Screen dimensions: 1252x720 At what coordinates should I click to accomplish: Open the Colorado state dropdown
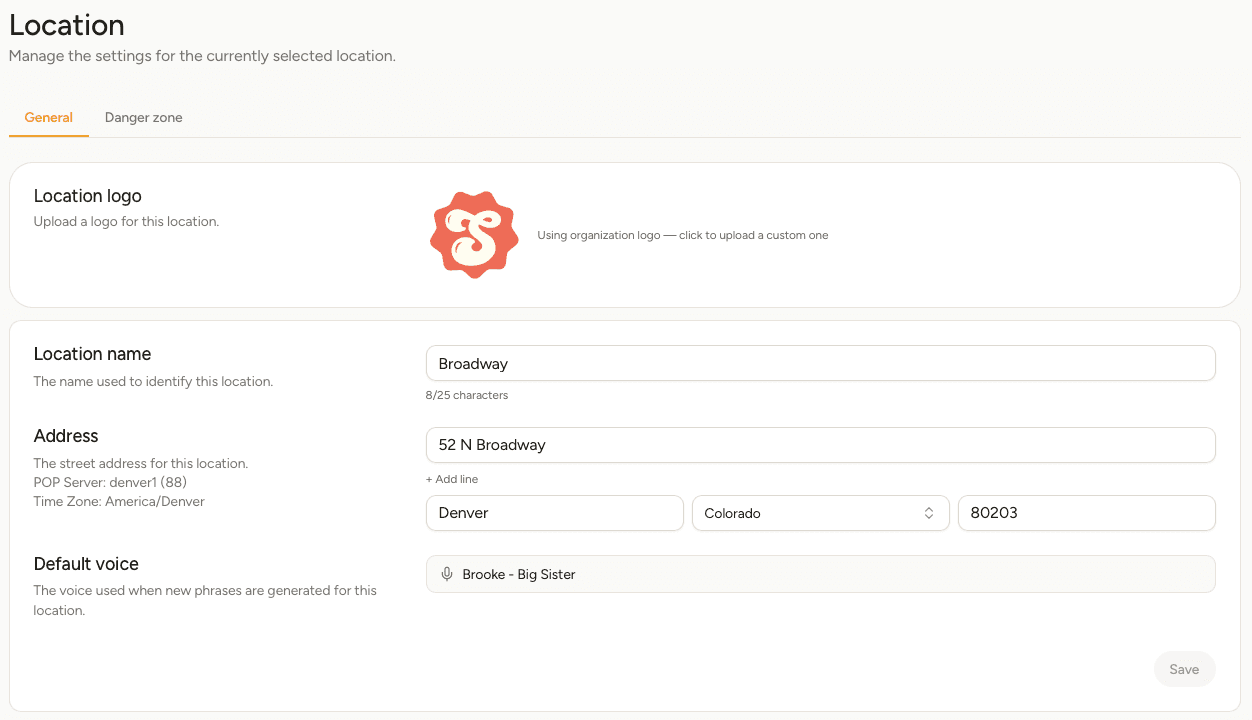coord(820,513)
